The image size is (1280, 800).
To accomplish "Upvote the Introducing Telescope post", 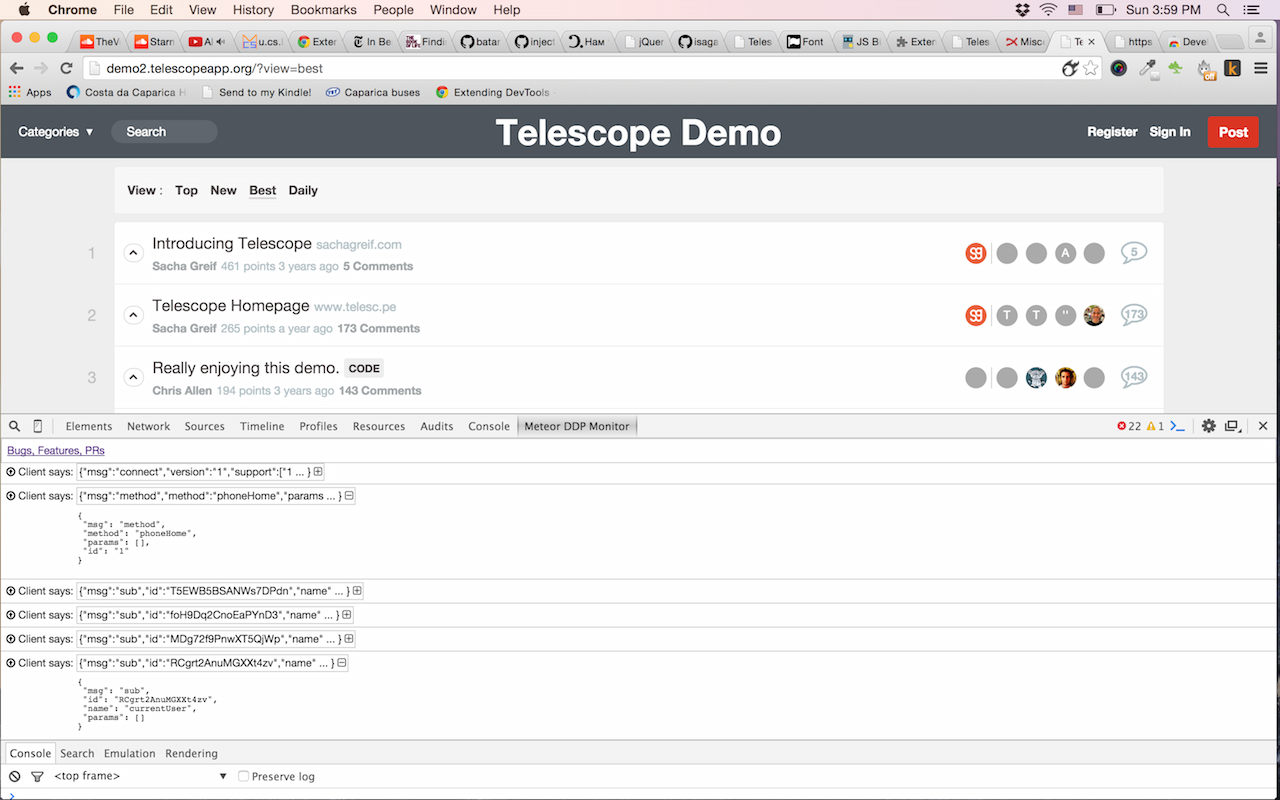I will (x=133, y=253).
